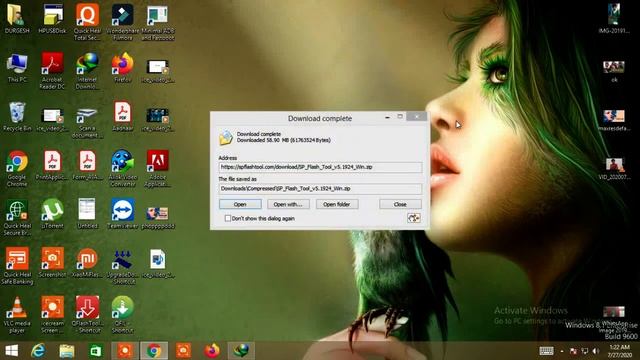640x360 pixels.
Task: Click the 'The file saved as' path field
Action: 320,189
